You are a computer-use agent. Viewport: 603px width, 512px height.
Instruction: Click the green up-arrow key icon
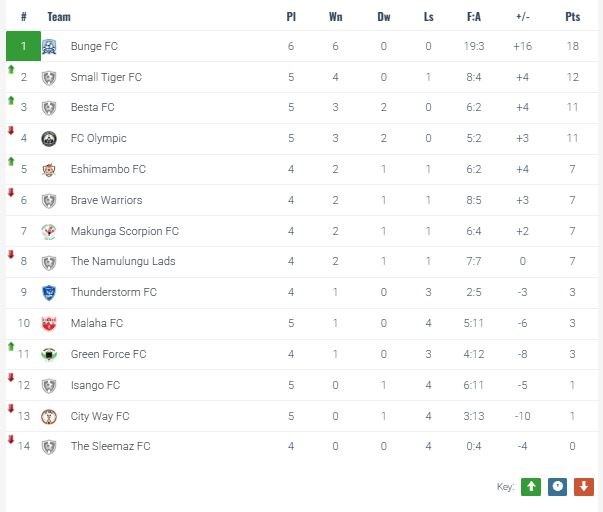click(x=532, y=486)
